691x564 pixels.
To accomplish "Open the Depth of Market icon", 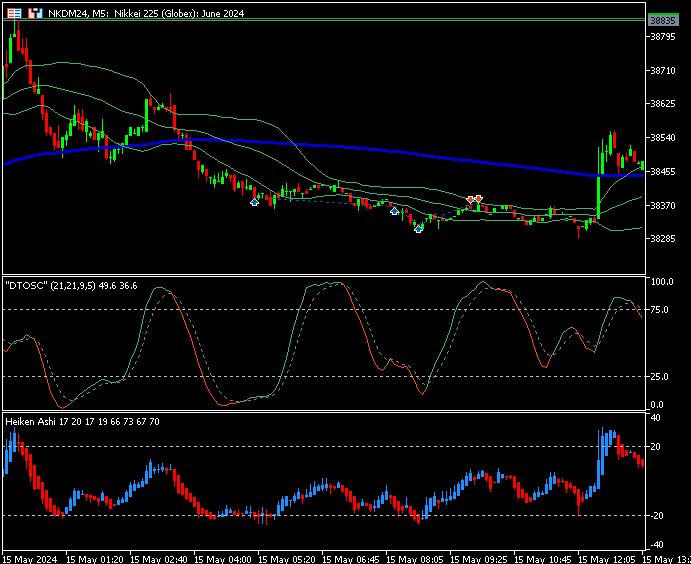I will point(15,14).
